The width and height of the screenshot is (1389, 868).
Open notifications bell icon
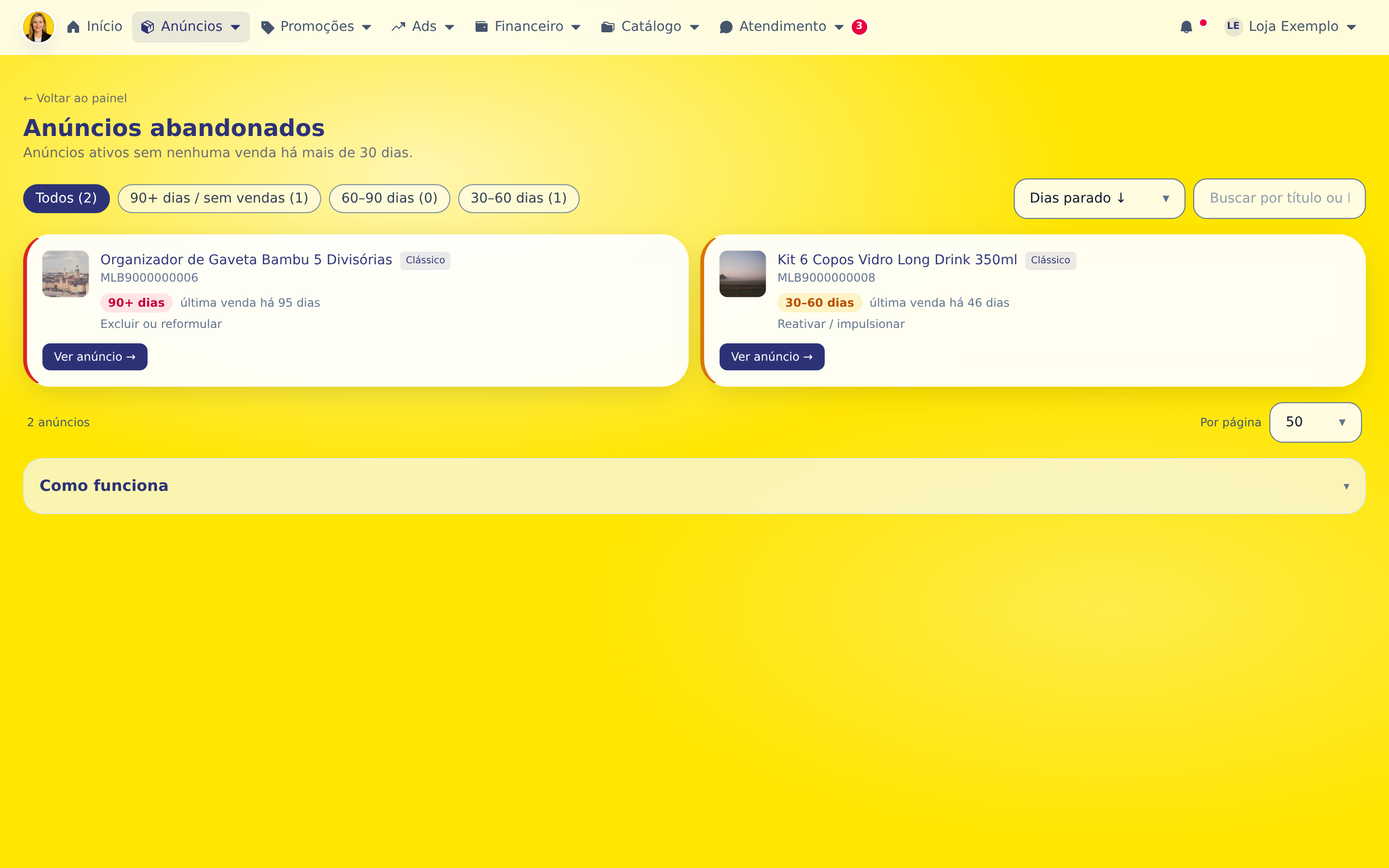[1186, 27]
